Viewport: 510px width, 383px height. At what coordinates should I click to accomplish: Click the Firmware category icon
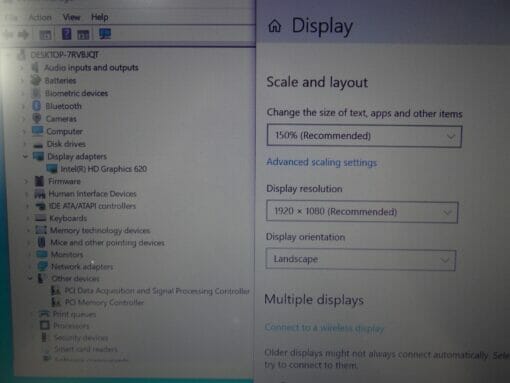39,181
